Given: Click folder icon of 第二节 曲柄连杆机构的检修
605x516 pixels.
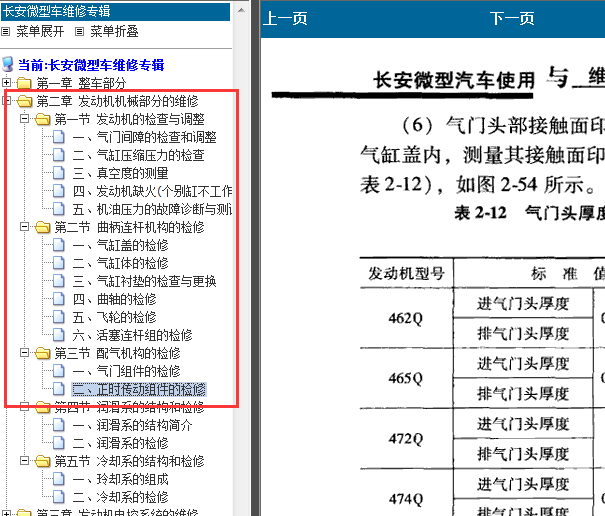Looking at the screenshot, I should pos(42,227).
